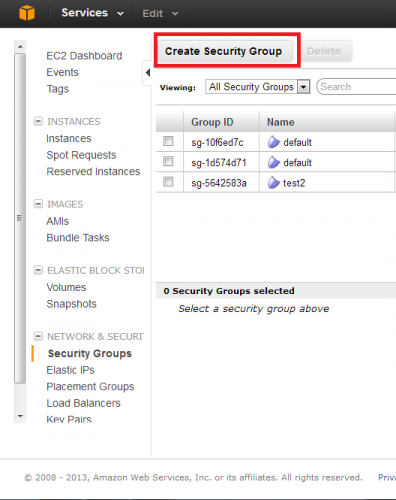Click the Create Security Group button
396x500 pixels.
pyautogui.click(x=225, y=51)
